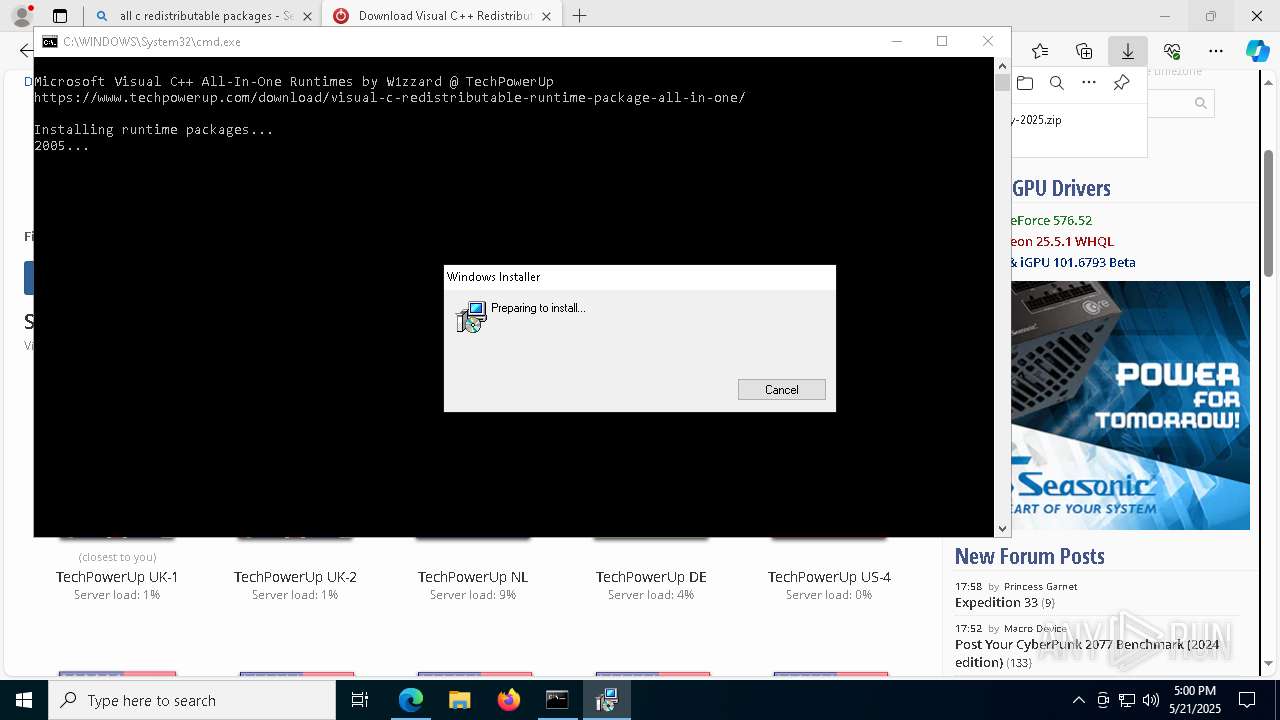Cancel the Windows Installer preparation

[x=781, y=390]
